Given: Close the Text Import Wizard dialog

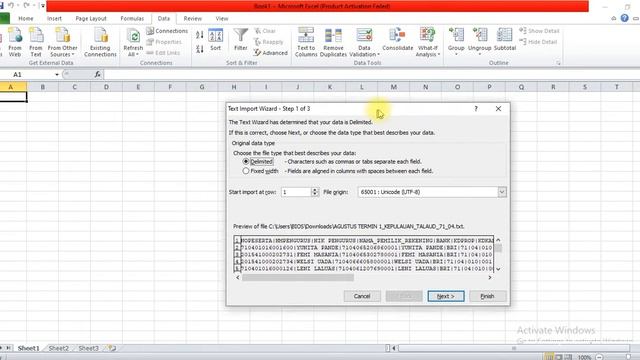Looking at the screenshot, I should [498, 109].
